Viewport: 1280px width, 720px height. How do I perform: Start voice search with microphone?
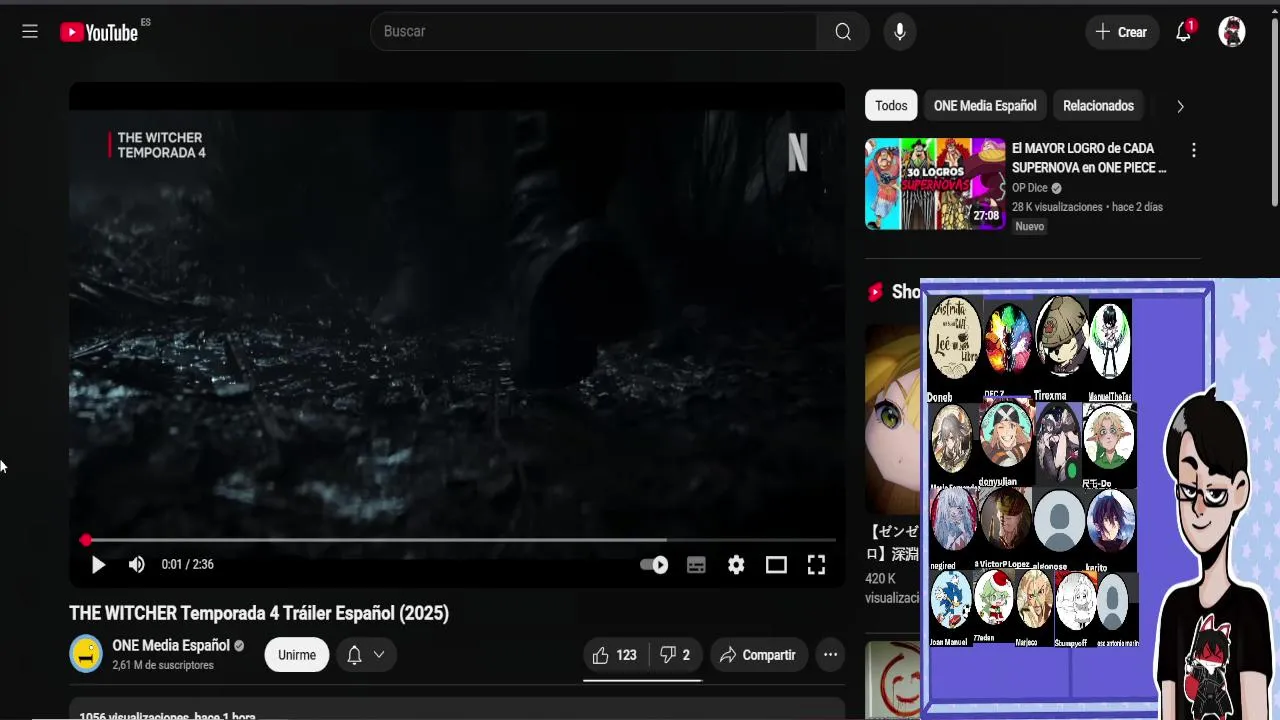(899, 32)
